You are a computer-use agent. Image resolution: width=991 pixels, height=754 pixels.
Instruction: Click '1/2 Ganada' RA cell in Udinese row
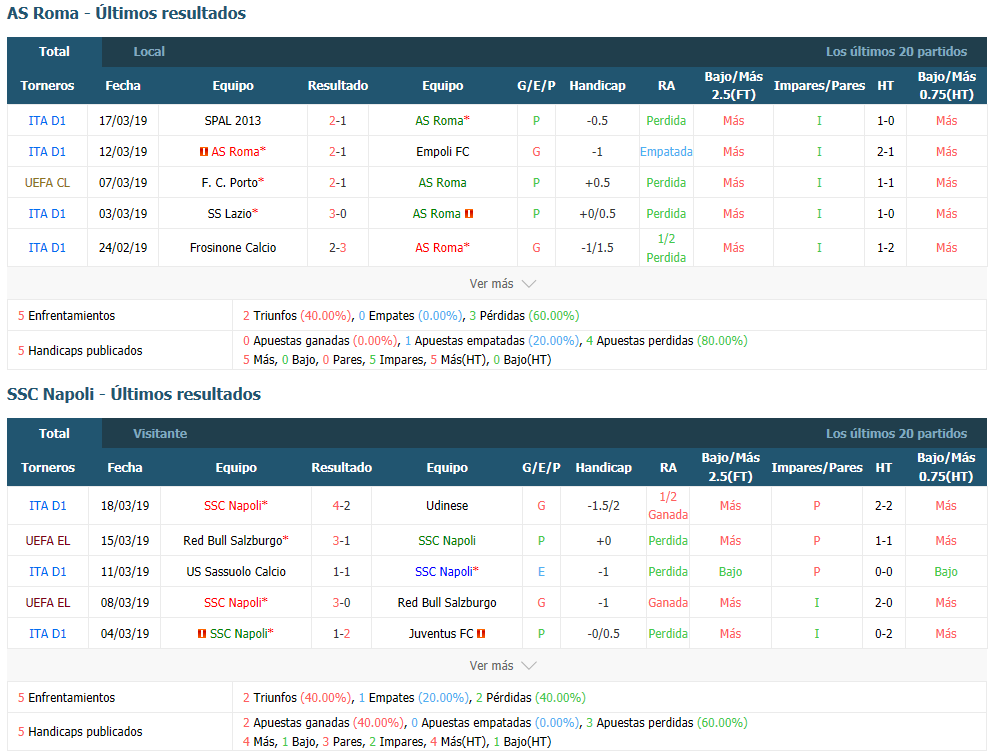[668, 506]
